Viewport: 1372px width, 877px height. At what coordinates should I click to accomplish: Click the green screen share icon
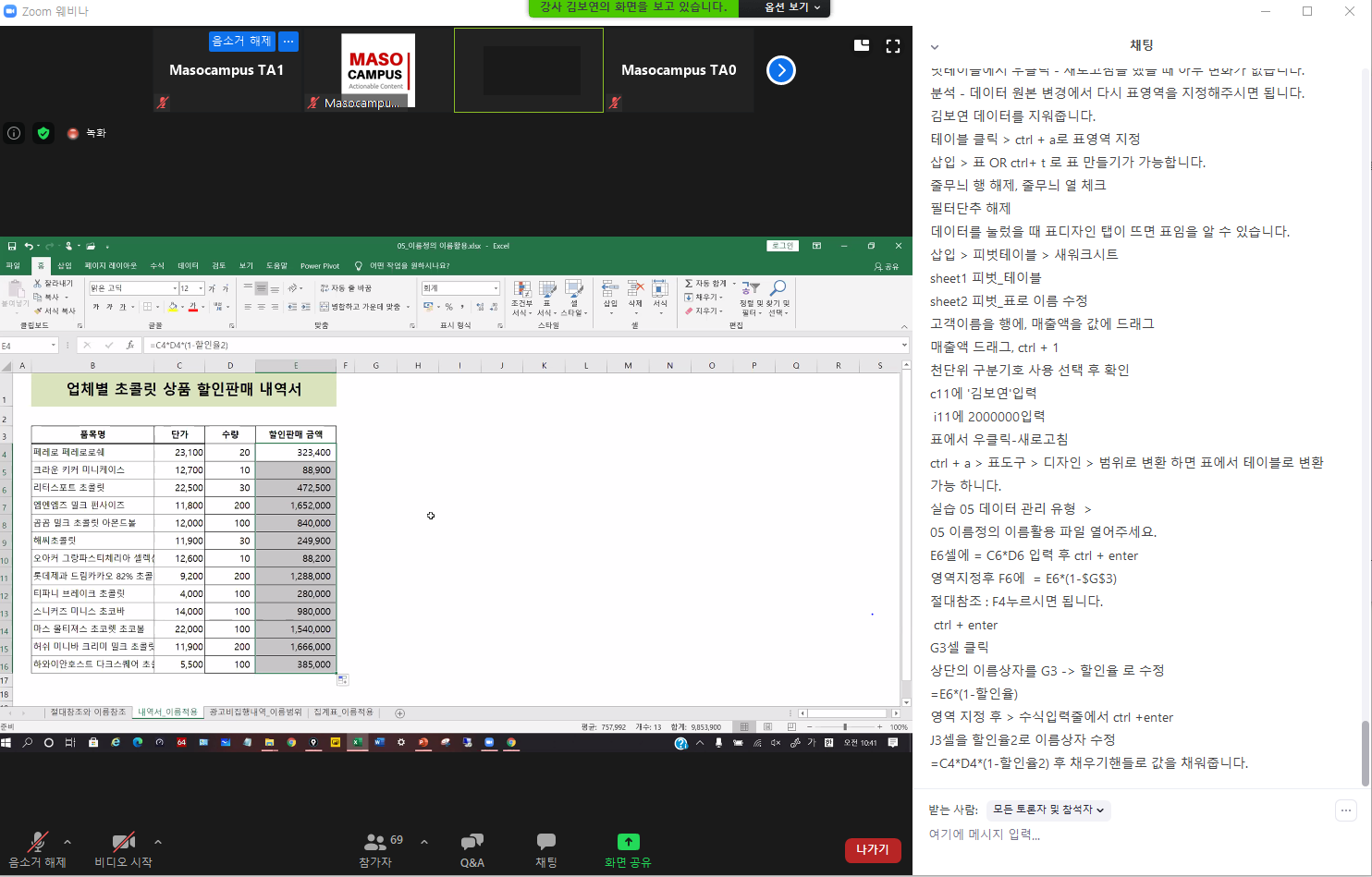pyautogui.click(x=628, y=842)
